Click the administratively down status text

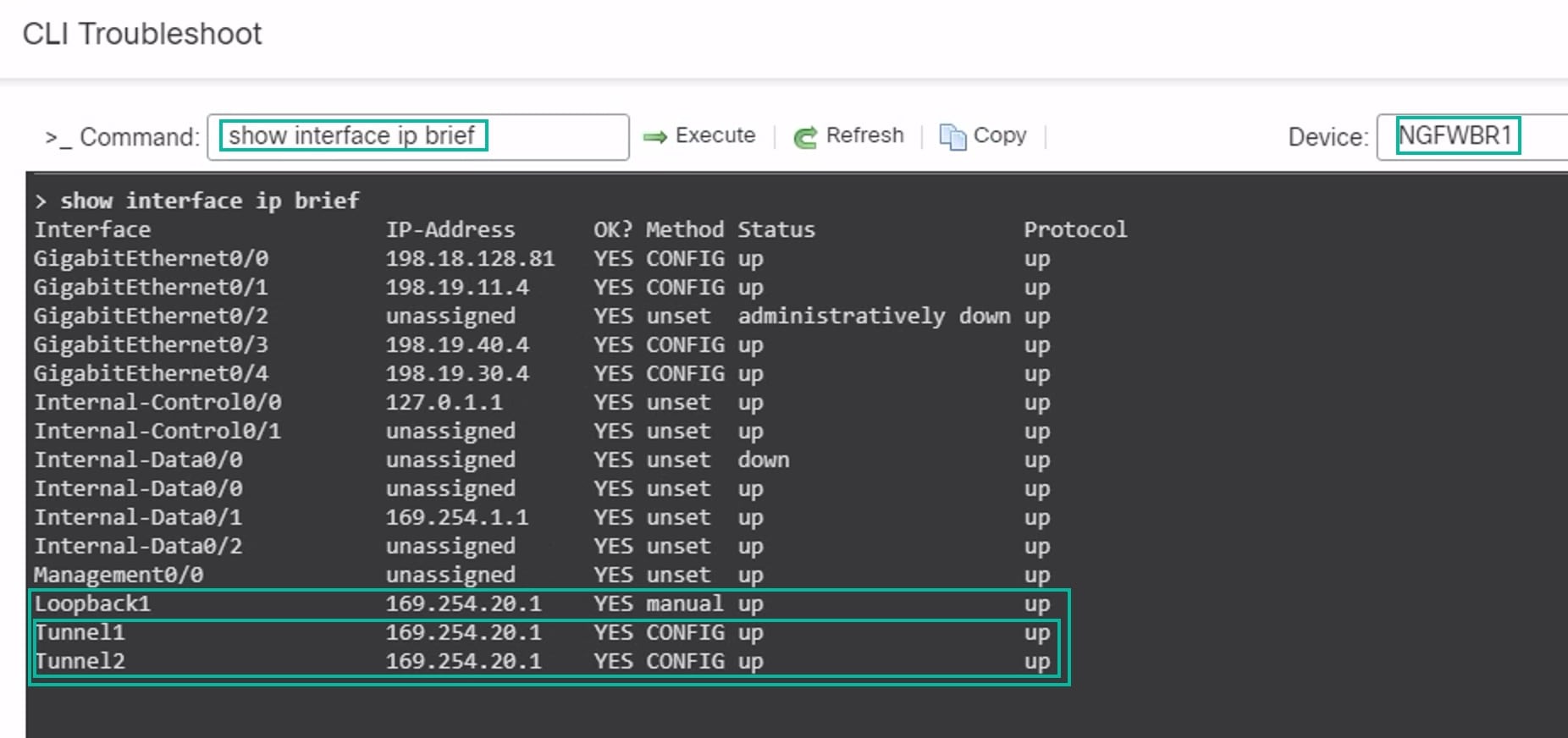point(874,316)
